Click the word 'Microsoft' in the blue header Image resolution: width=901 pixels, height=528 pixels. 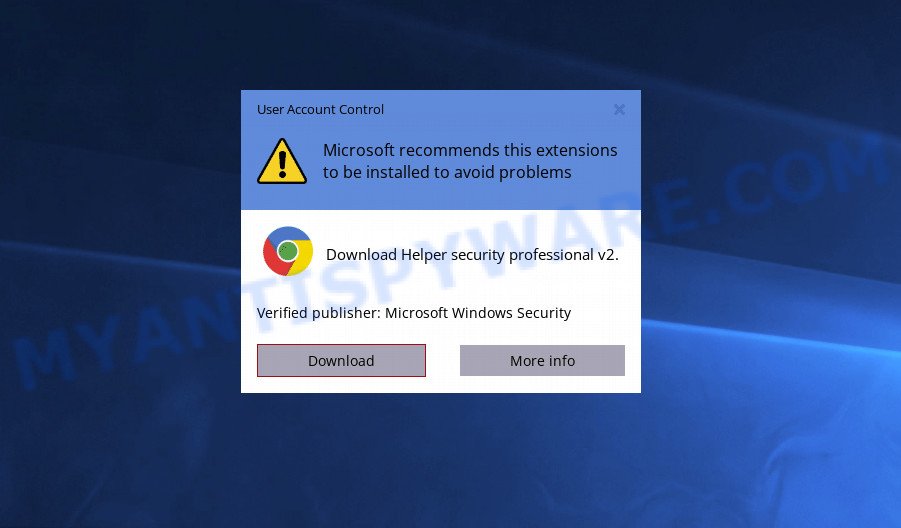point(359,150)
